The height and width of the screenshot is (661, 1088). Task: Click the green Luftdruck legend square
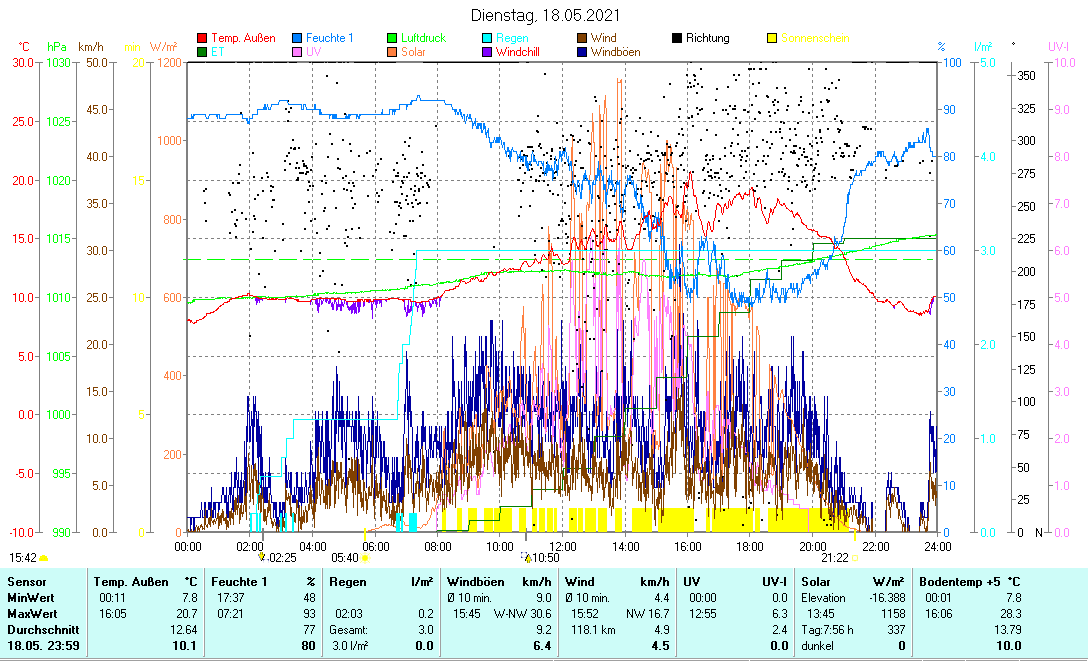393,38
